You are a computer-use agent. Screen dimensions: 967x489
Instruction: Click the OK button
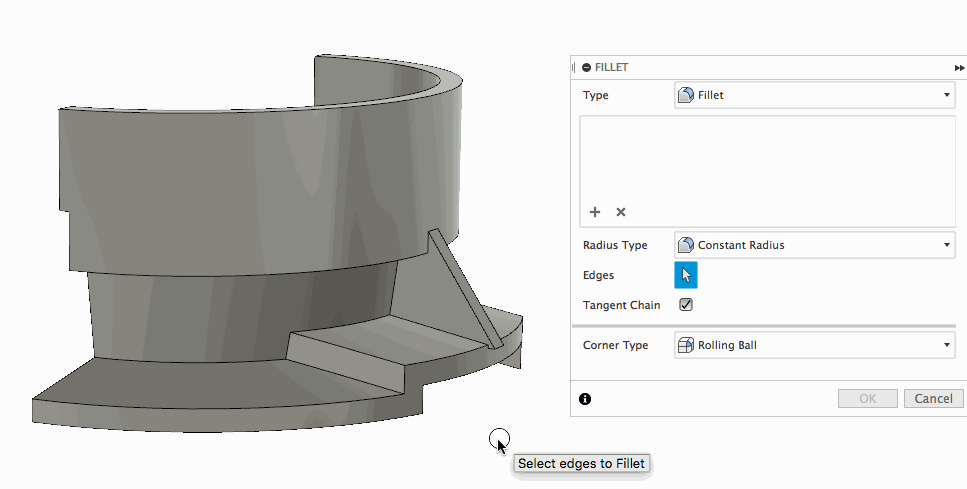pyautogui.click(x=867, y=398)
